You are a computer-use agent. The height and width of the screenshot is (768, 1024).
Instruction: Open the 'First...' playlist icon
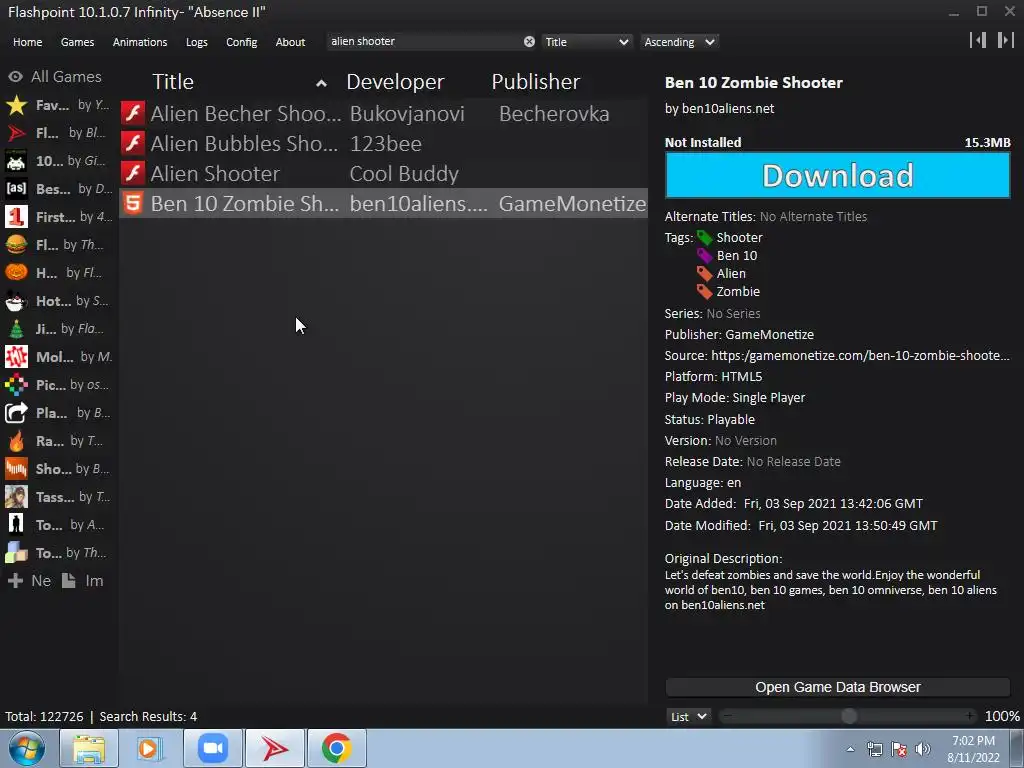click(x=16, y=217)
